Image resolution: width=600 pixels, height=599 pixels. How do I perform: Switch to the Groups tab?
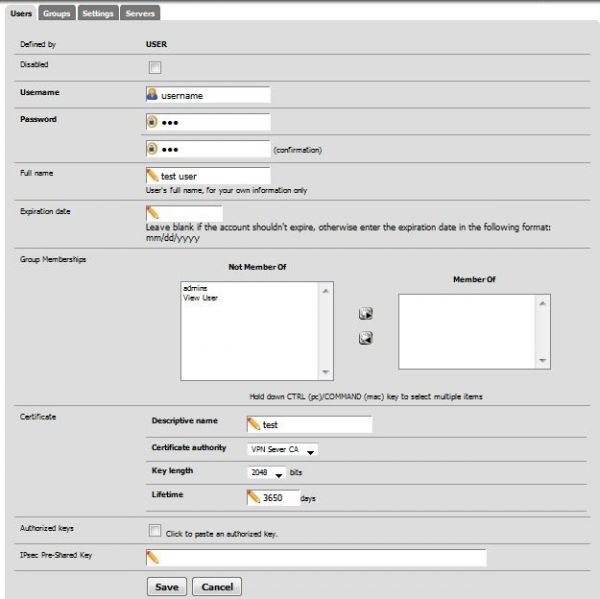(x=57, y=13)
